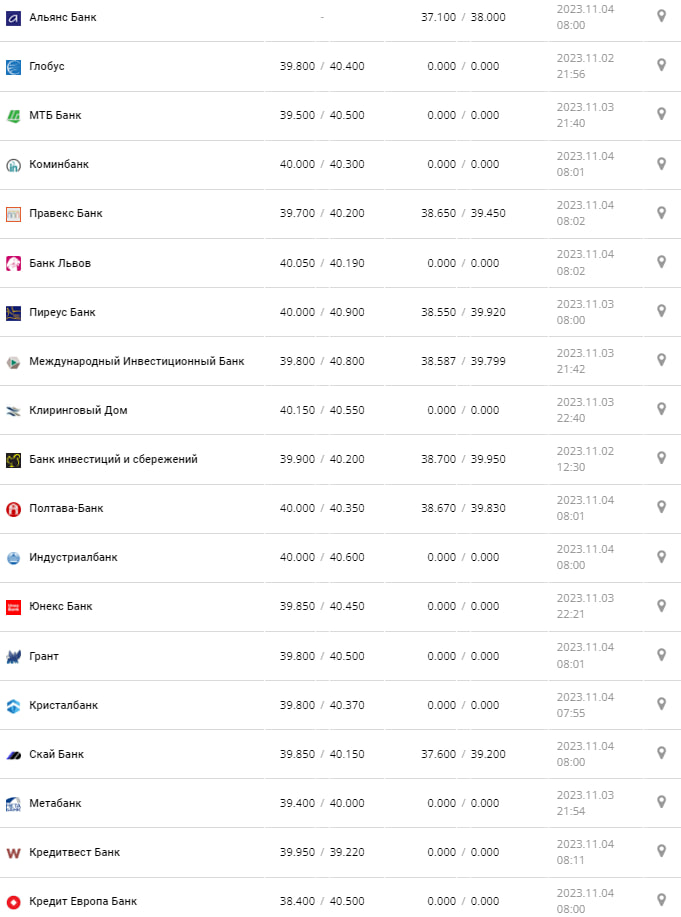Show the map pin for Кредит Европа Банк

pos(661,899)
